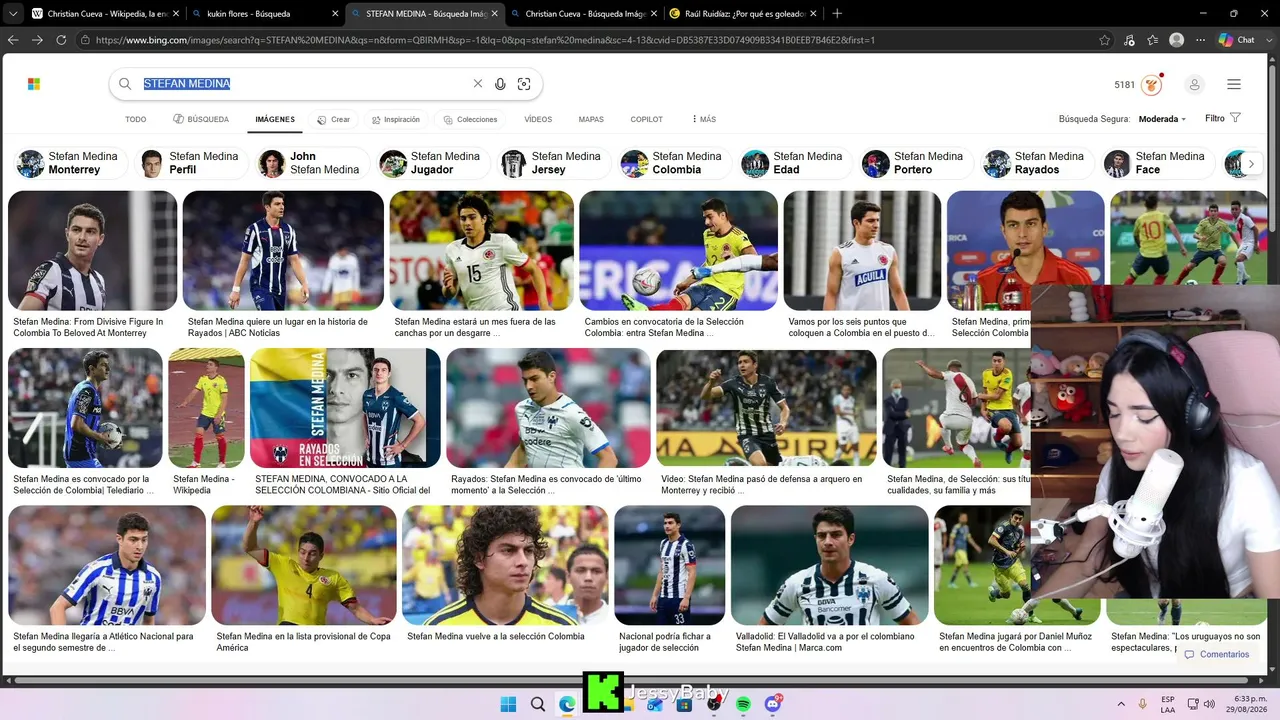The height and width of the screenshot is (720, 1280).
Task: Open the tab search dropdown at top-left
Action: tap(13, 13)
